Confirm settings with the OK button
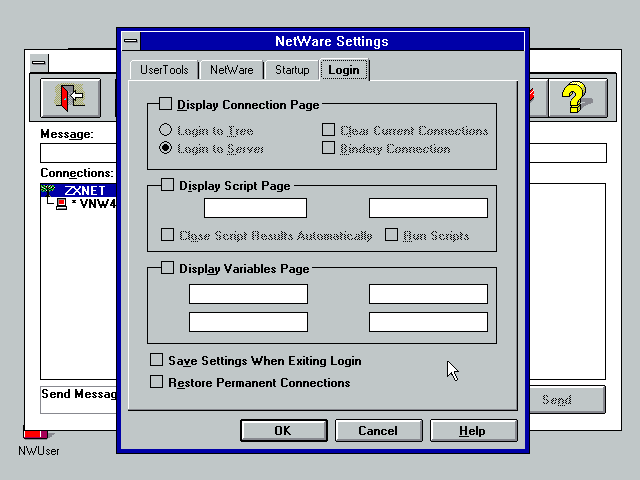Viewport: 640px width, 480px height. [284, 431]
